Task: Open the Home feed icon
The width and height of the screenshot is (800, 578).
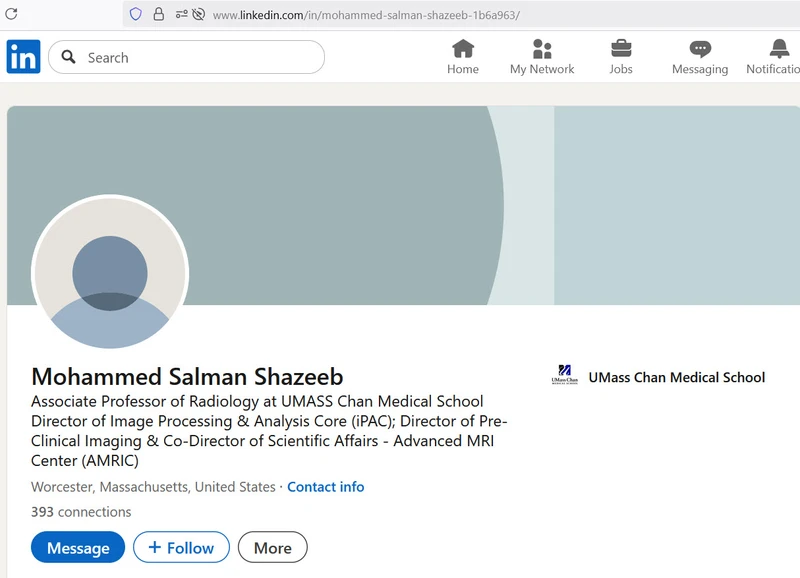Action: click(x=463, y=57)
